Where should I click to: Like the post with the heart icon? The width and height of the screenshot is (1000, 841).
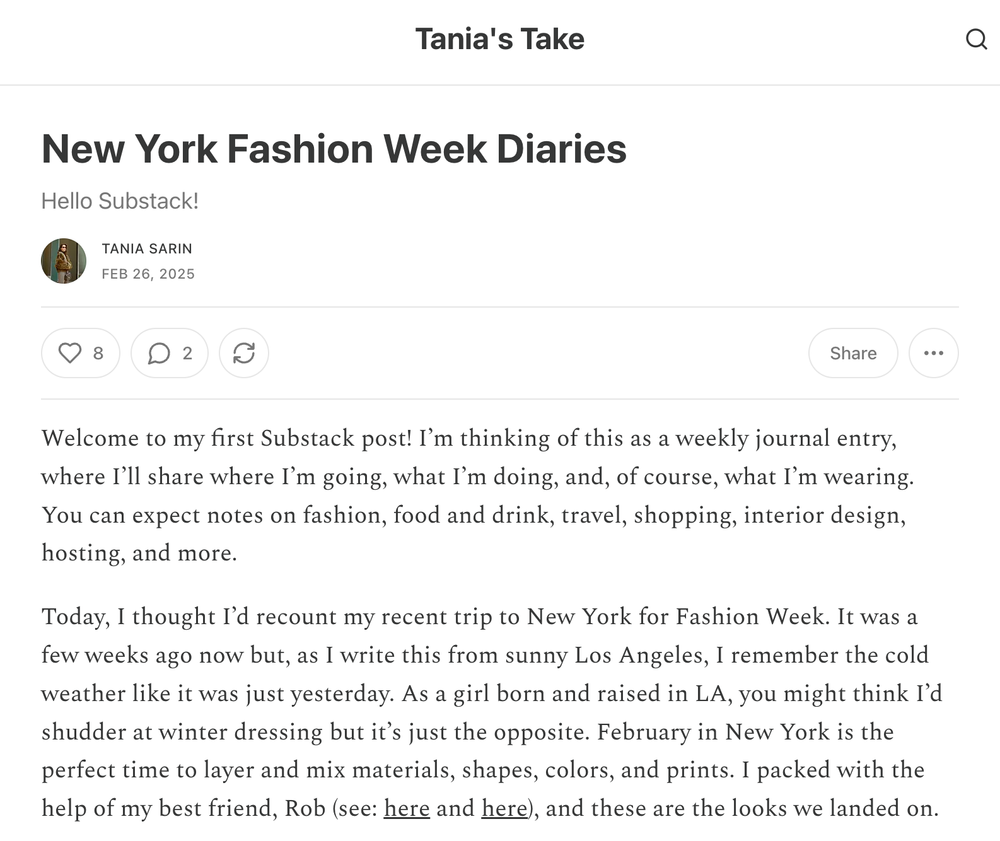[69, 353]
